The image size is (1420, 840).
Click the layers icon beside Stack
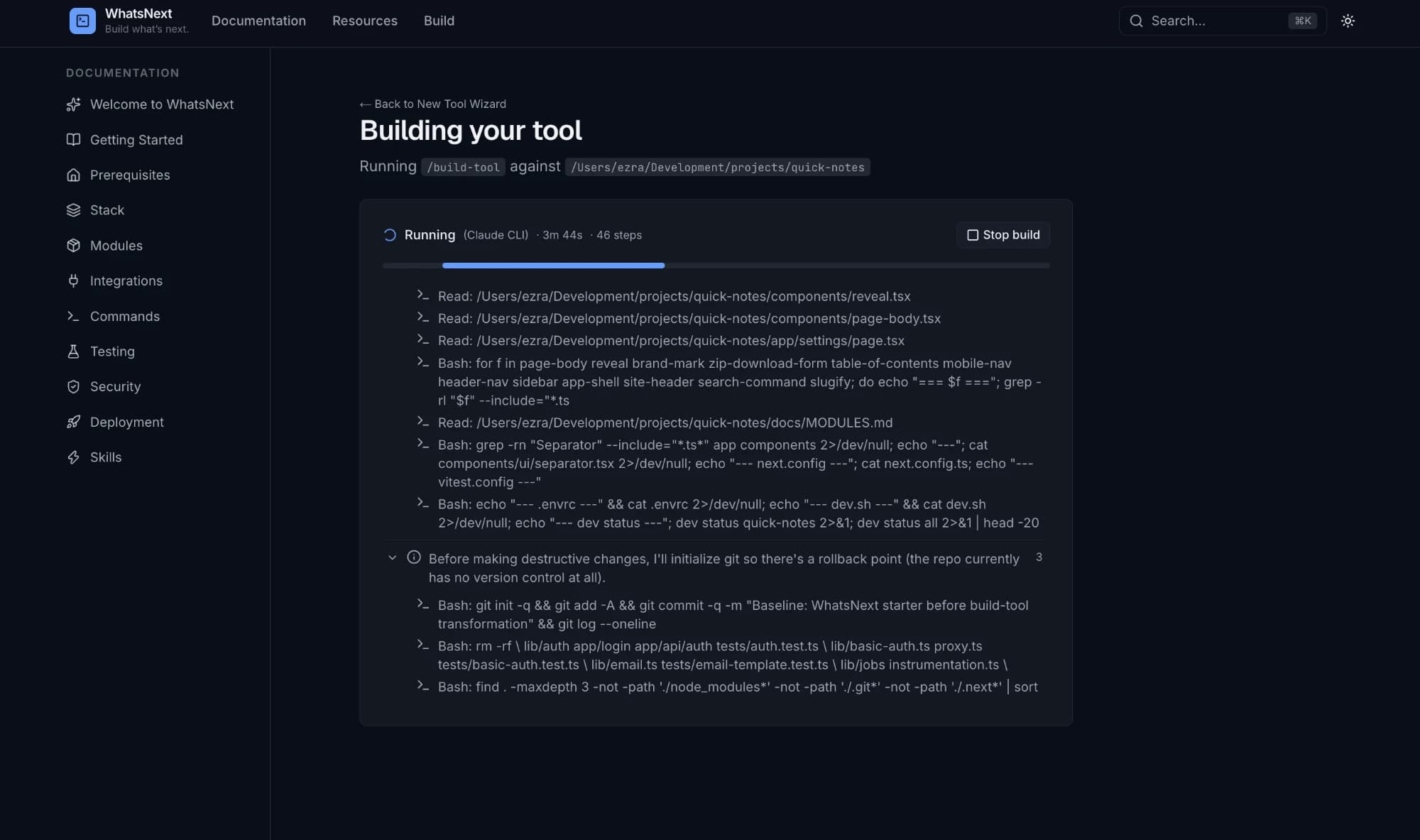tap(73, 210)
